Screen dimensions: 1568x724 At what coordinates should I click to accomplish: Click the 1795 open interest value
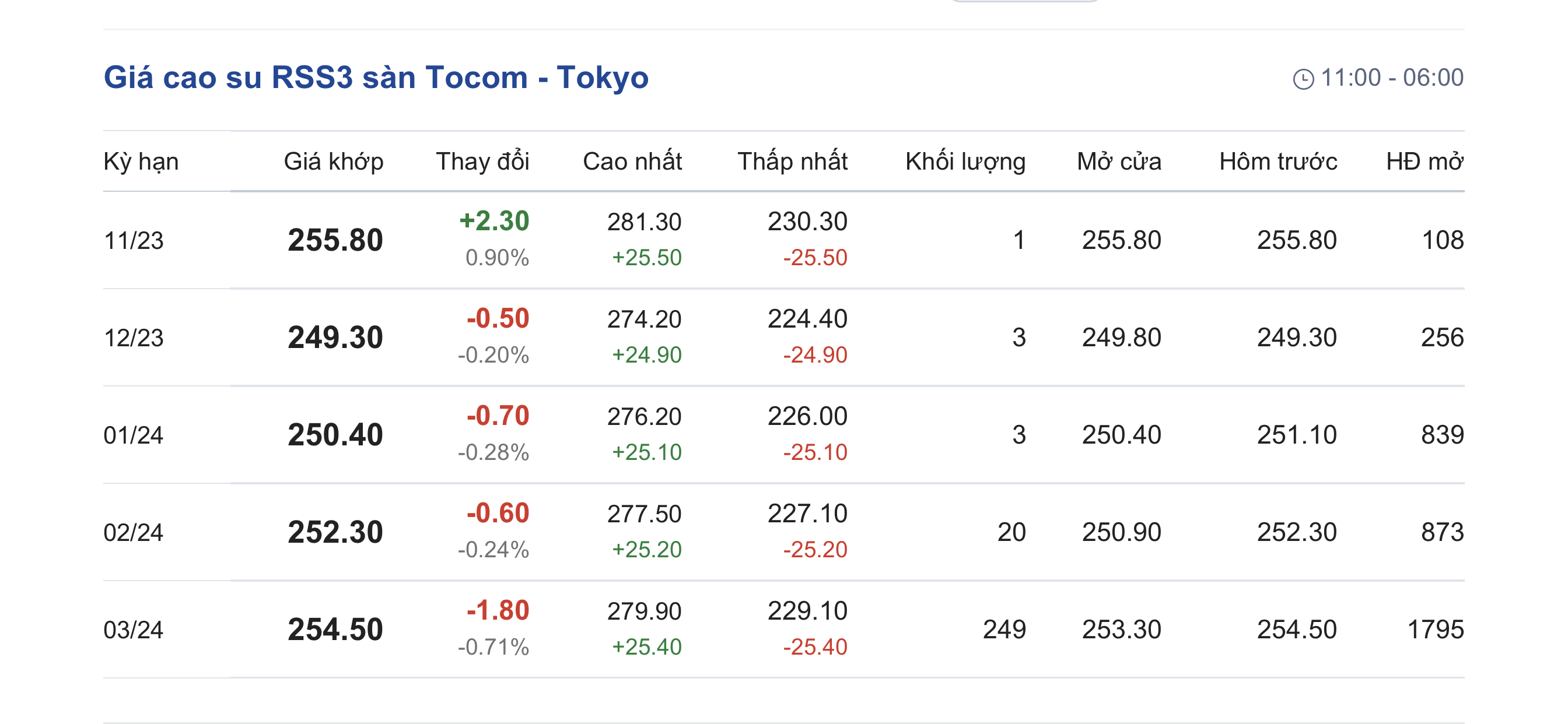[x=1436, y=630]
